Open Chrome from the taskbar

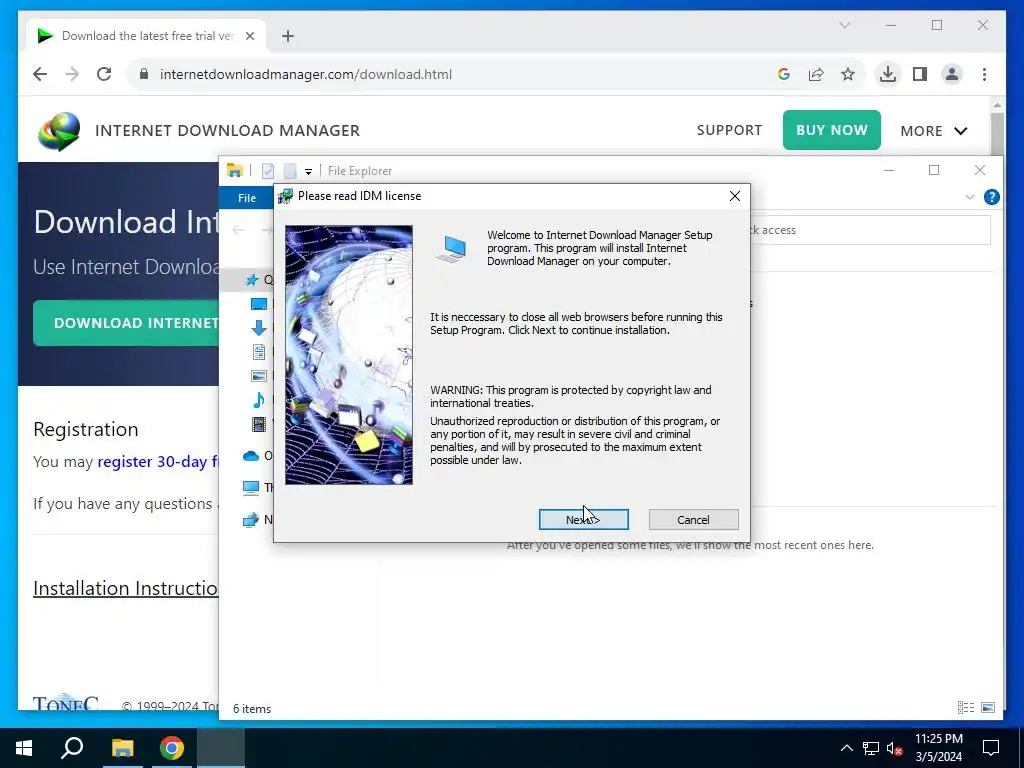(172, 748)
